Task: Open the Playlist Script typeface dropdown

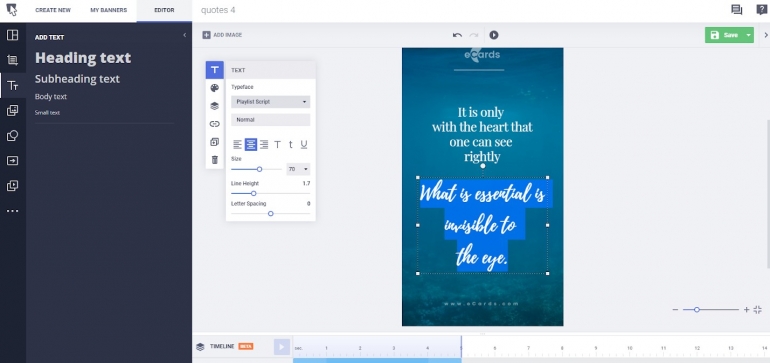Action: 271,102
